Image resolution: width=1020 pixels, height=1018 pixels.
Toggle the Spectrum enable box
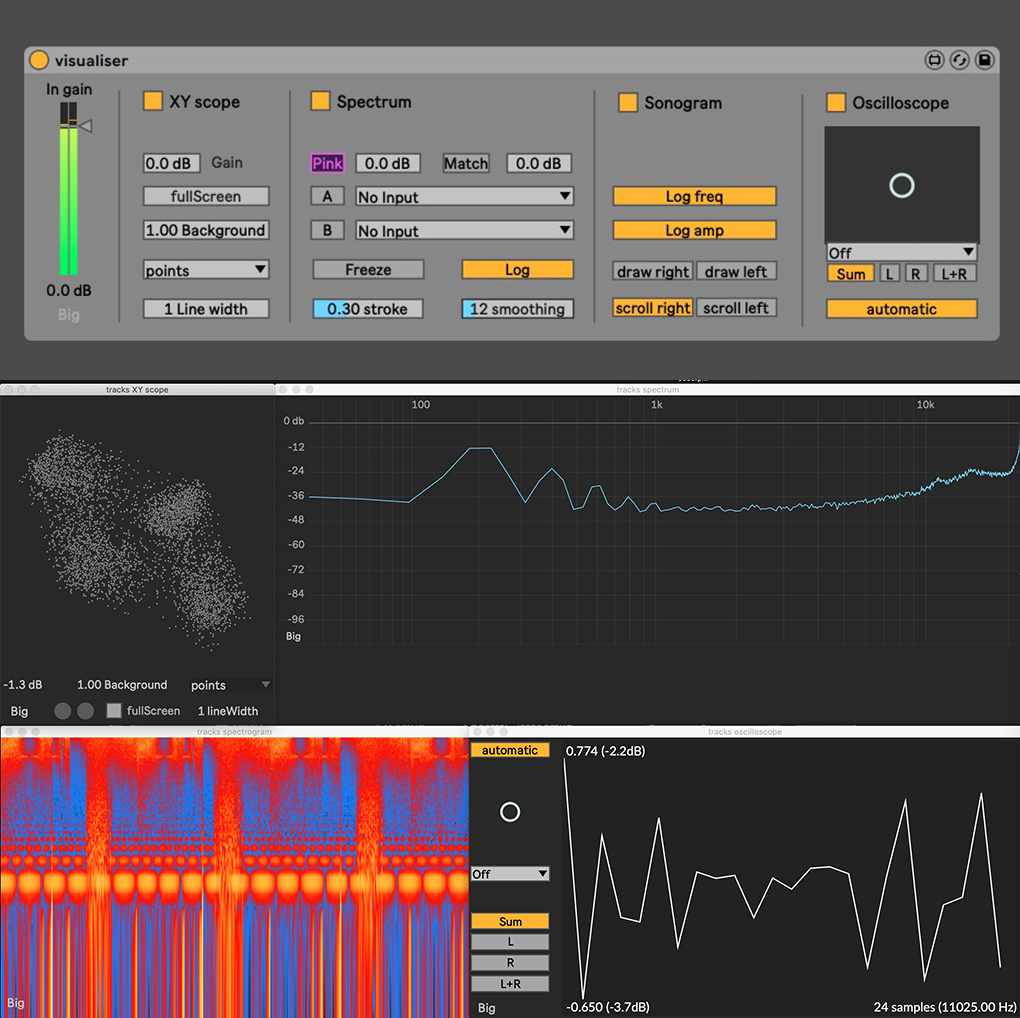[320, 101]
